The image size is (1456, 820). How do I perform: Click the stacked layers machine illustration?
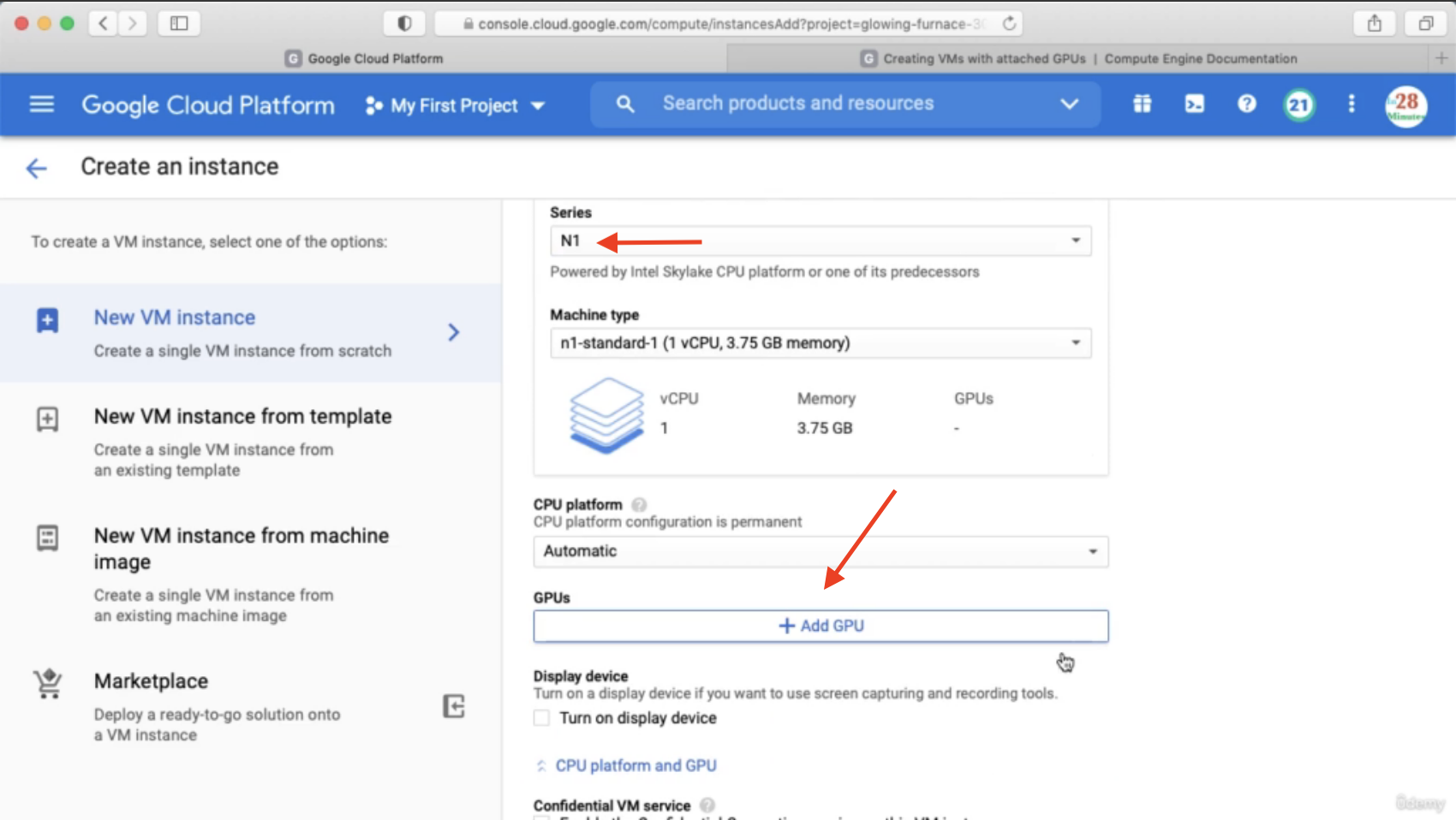point(606,415)
